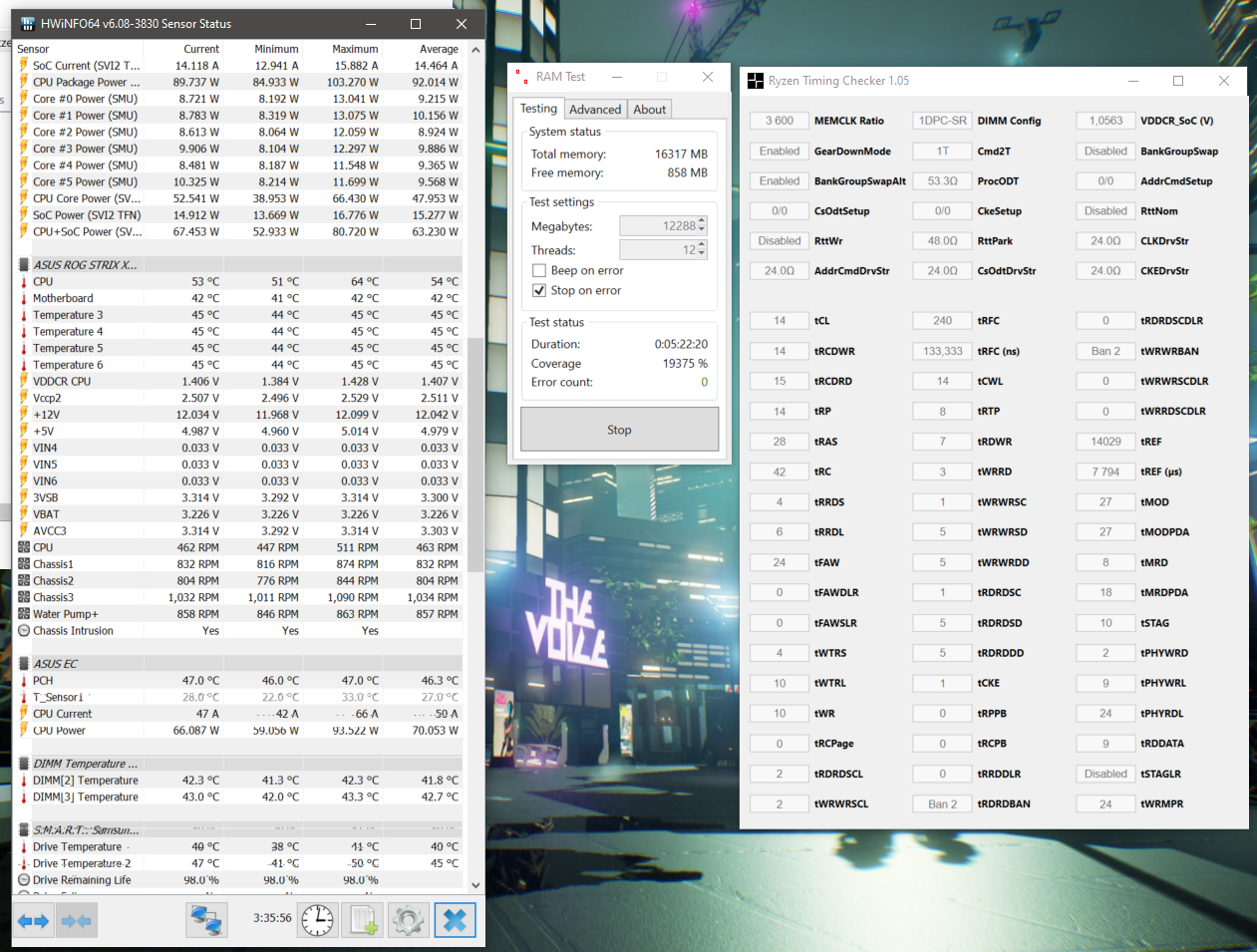The height and width of the screenshot is (952, 1257).
Task: Click the DIMM Config field 1DPC-SR
Action: click(x=942, y=121)
